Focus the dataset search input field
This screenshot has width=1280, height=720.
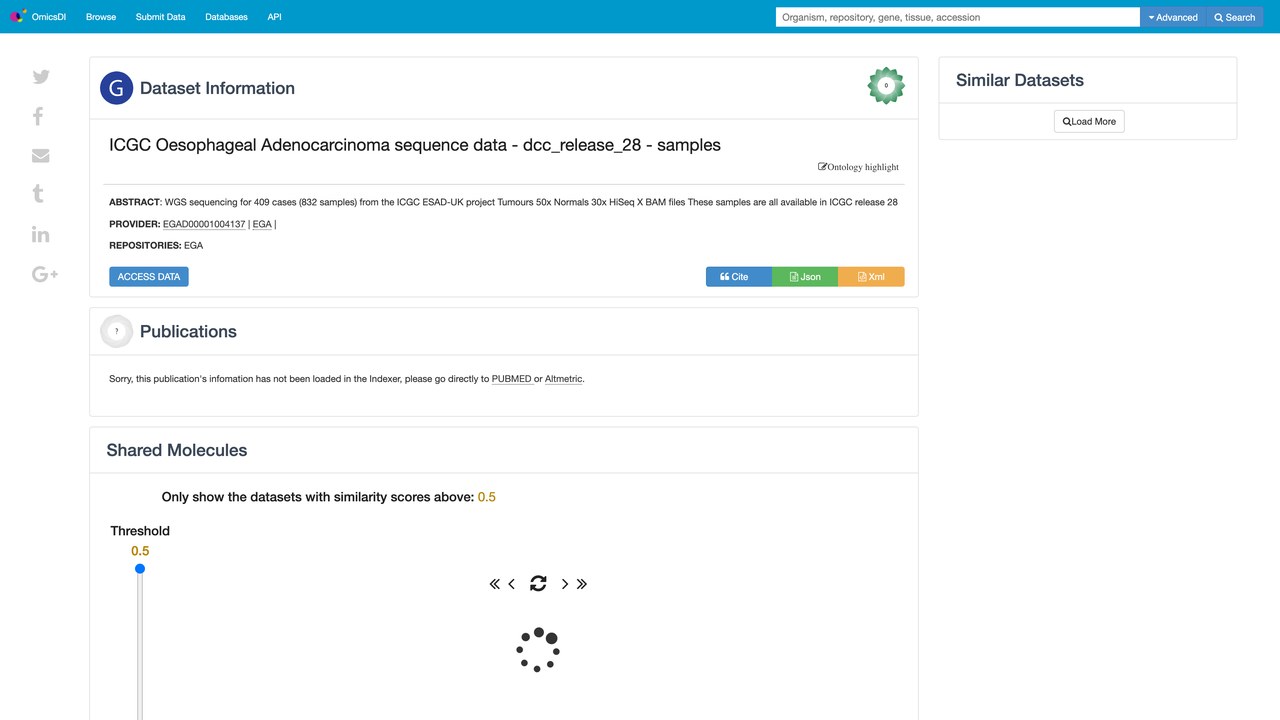958,17
